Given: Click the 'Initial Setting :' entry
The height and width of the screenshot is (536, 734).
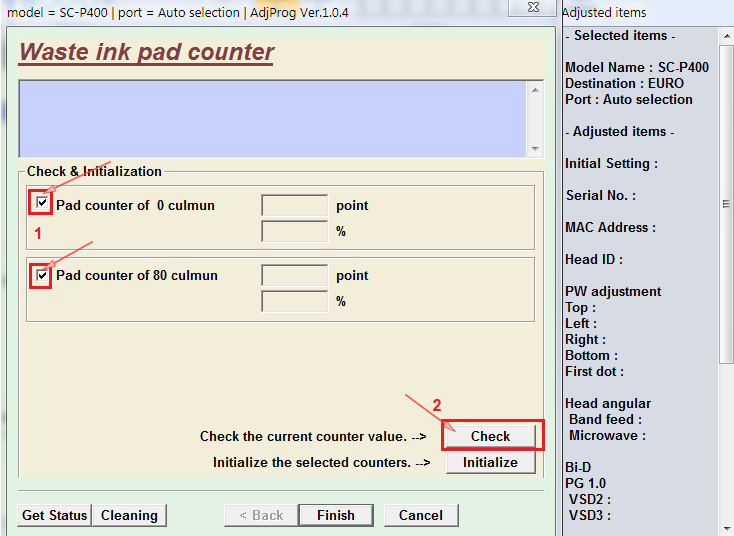Looking at the screenshot, I should (611, 163).
